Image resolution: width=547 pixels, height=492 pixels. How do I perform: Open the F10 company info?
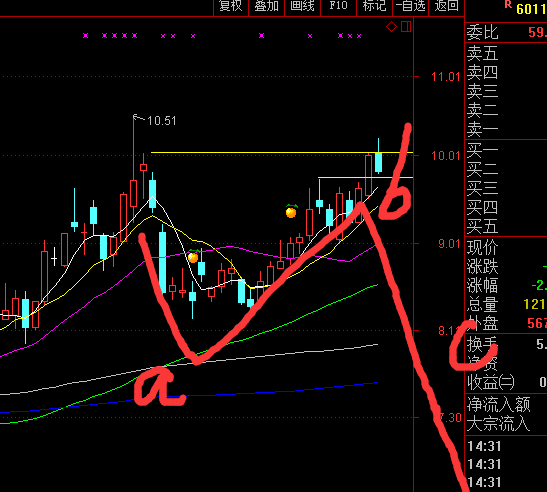pyautogui.click(x=338, y=7)
